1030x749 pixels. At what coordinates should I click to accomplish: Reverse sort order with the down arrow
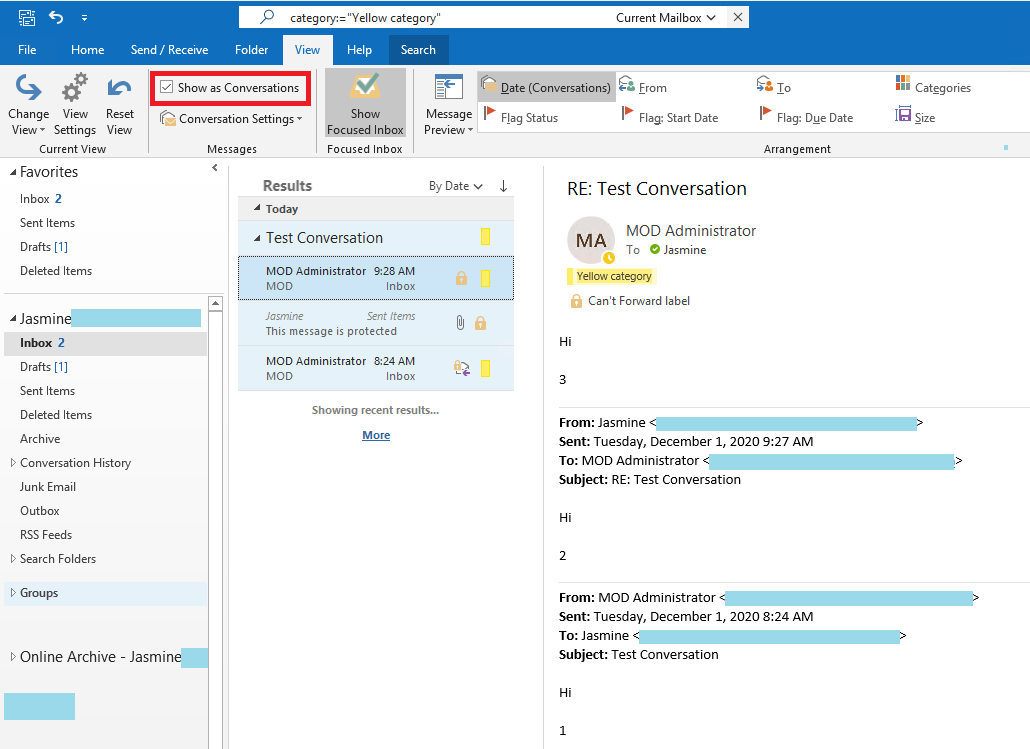(503, 186)
